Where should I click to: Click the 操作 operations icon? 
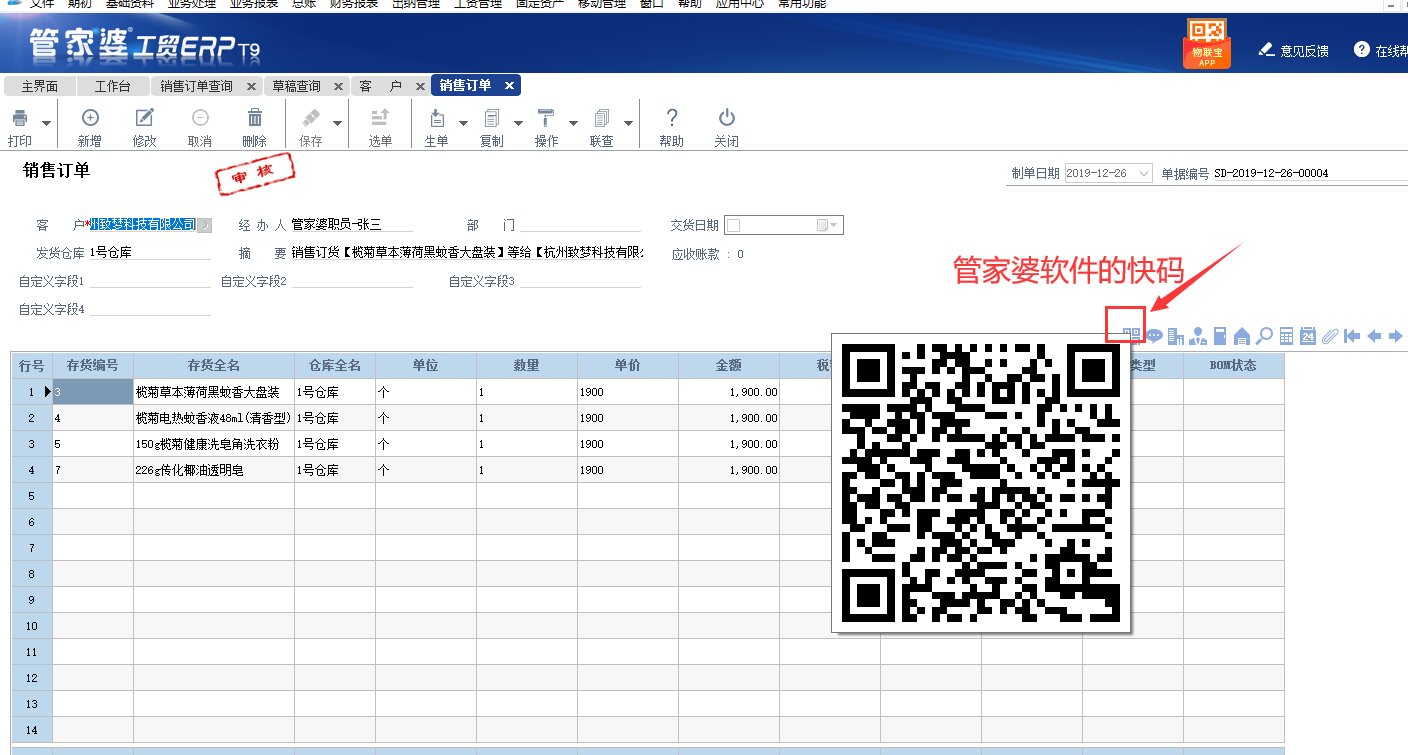coord(546,117)
